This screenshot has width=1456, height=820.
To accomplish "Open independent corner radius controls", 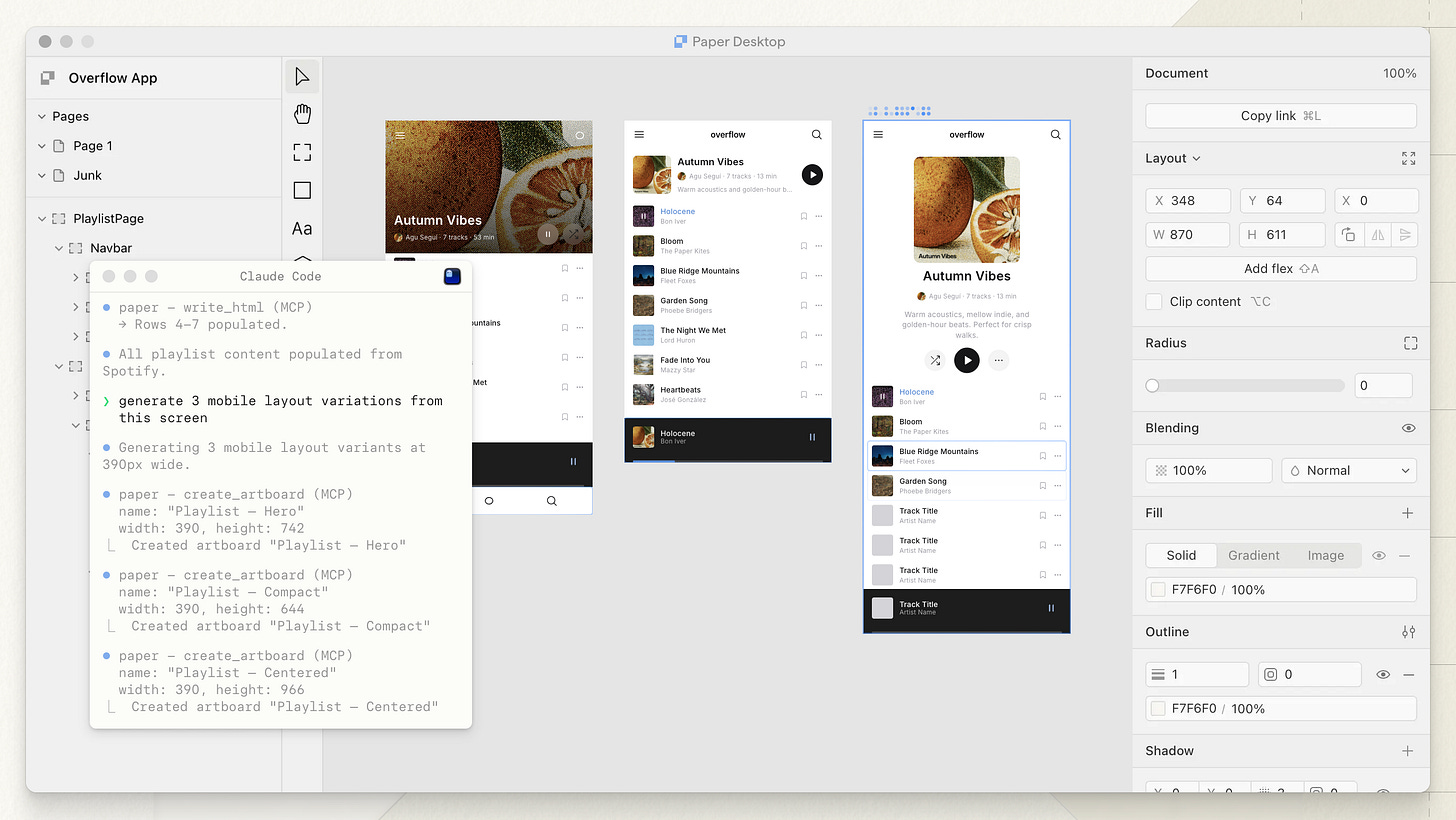I will (1410, 343).
